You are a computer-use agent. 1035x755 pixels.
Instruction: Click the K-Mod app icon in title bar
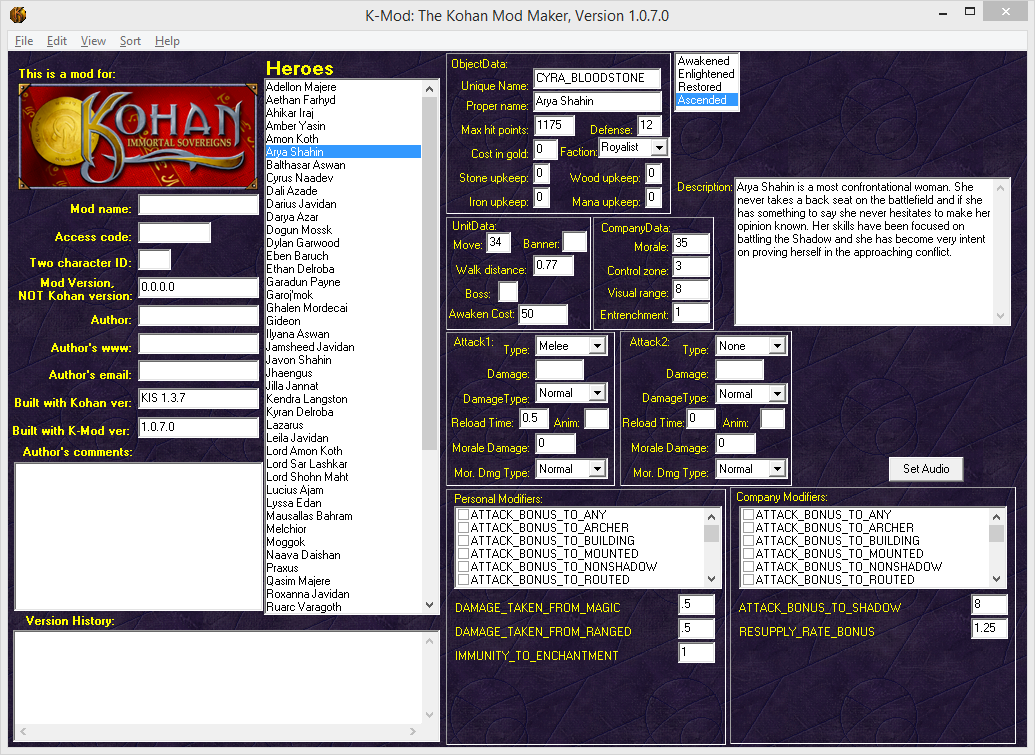click(18, 14)
